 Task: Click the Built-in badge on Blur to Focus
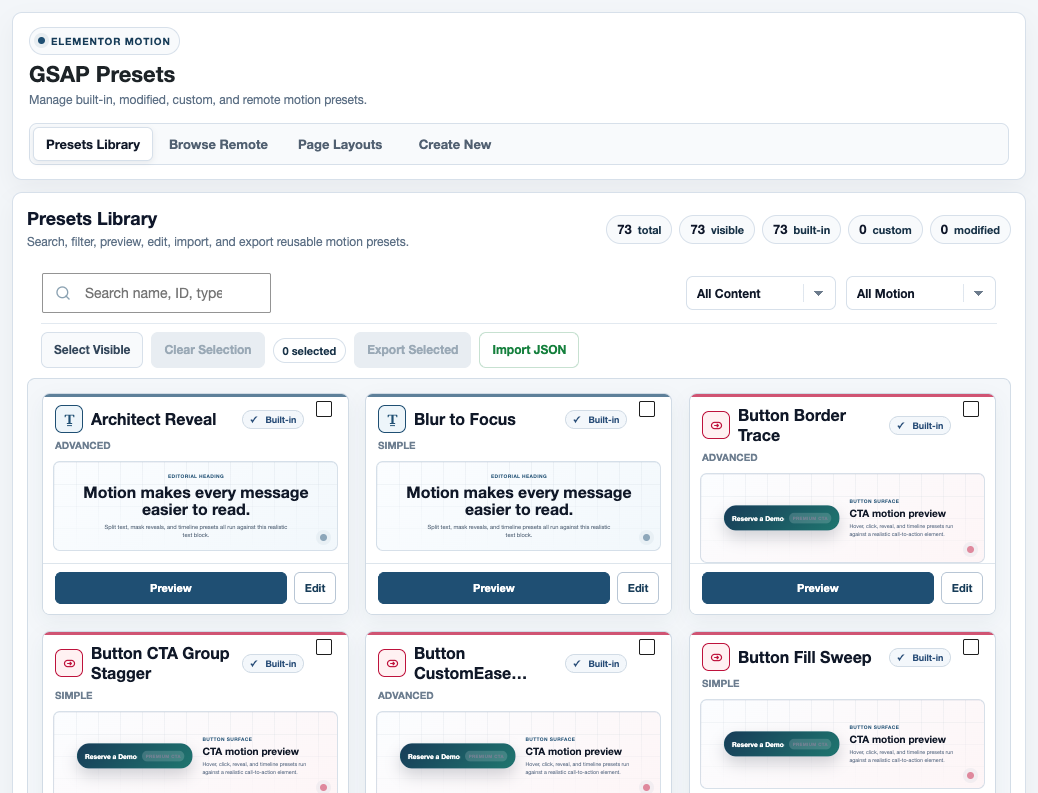(x=596, y=420)
